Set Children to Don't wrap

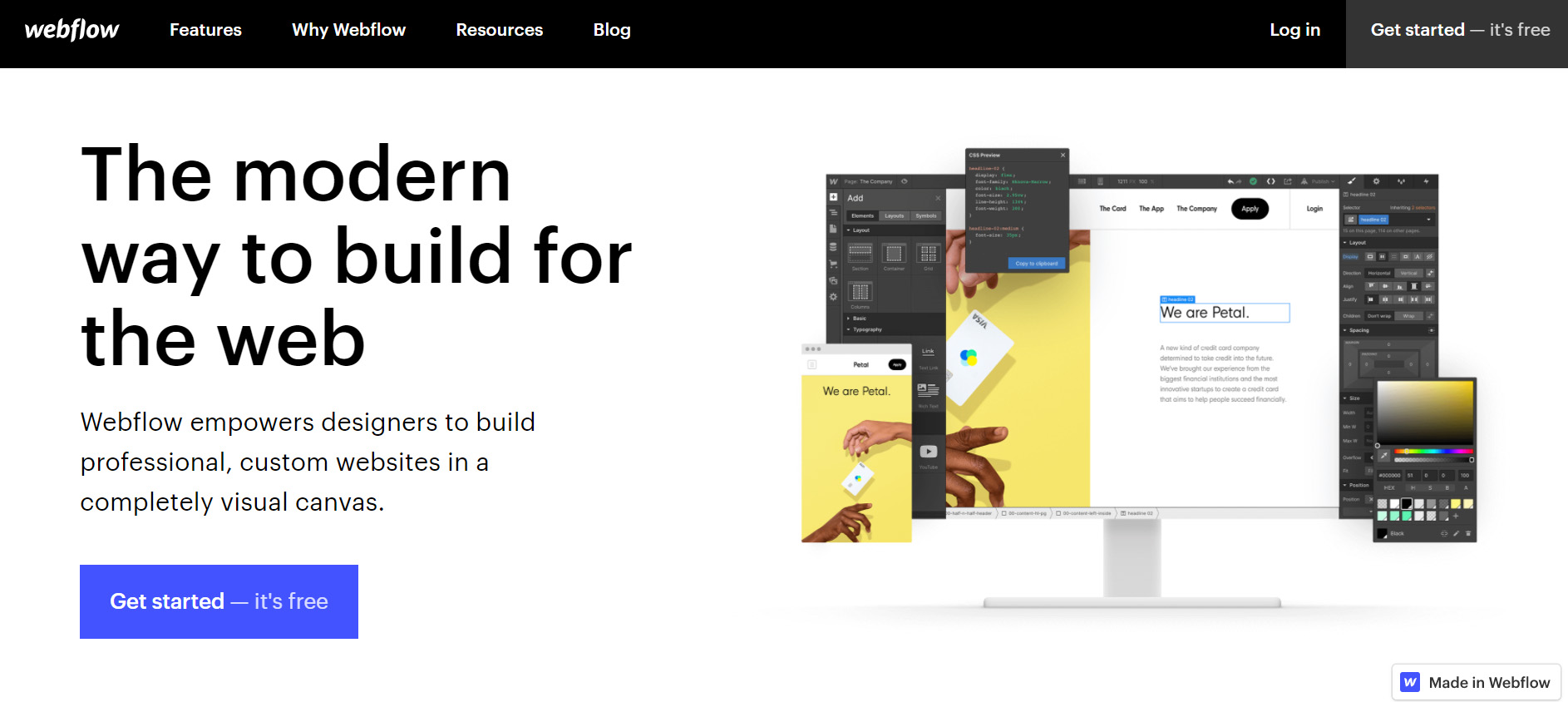click(x=1379, y=316)
